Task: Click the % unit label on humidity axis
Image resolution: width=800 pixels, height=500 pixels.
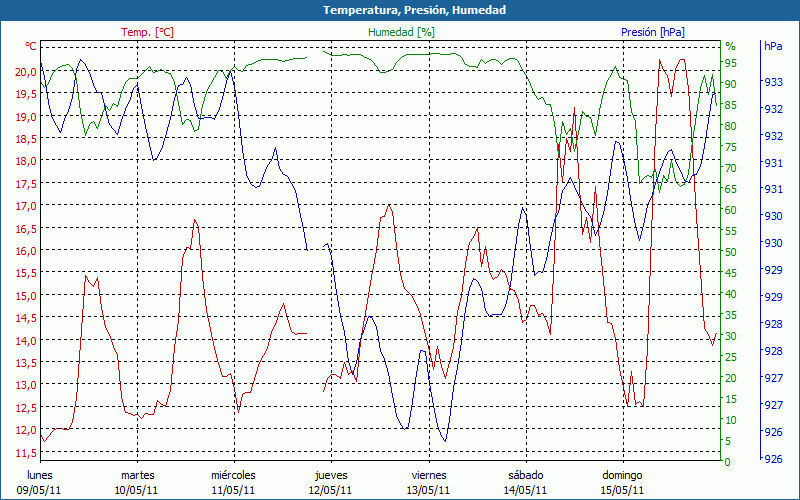Action: (x=730, y=46)
